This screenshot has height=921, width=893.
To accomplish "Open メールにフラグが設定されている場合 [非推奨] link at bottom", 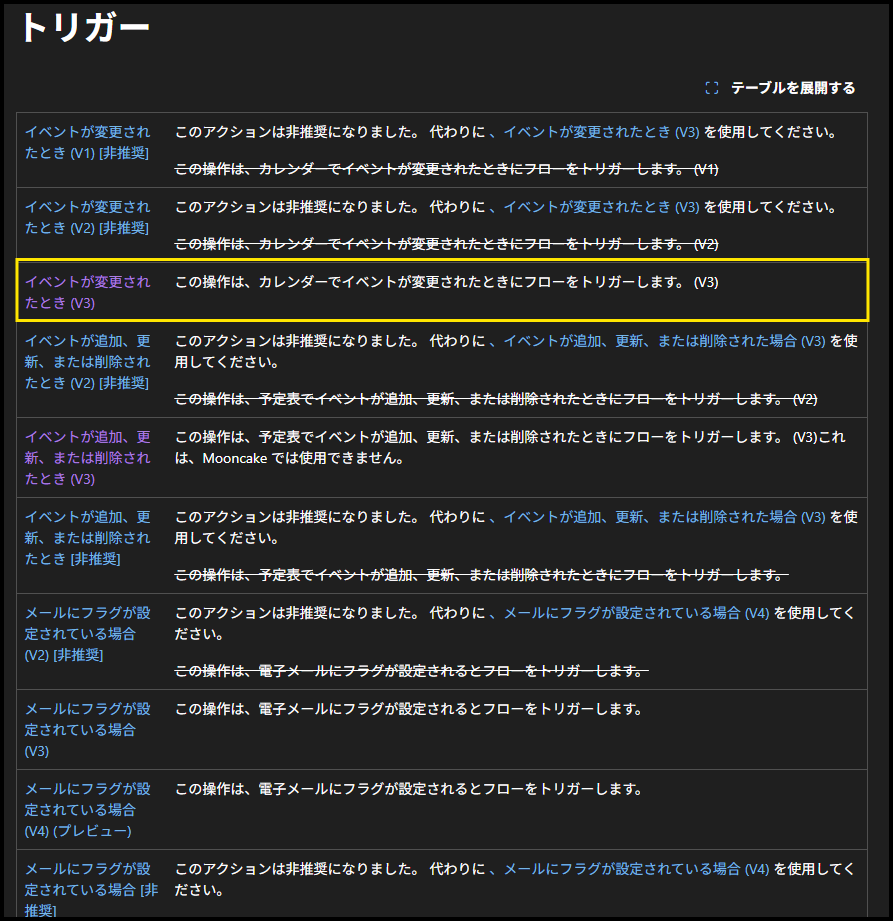I will (x=87, y=889).
